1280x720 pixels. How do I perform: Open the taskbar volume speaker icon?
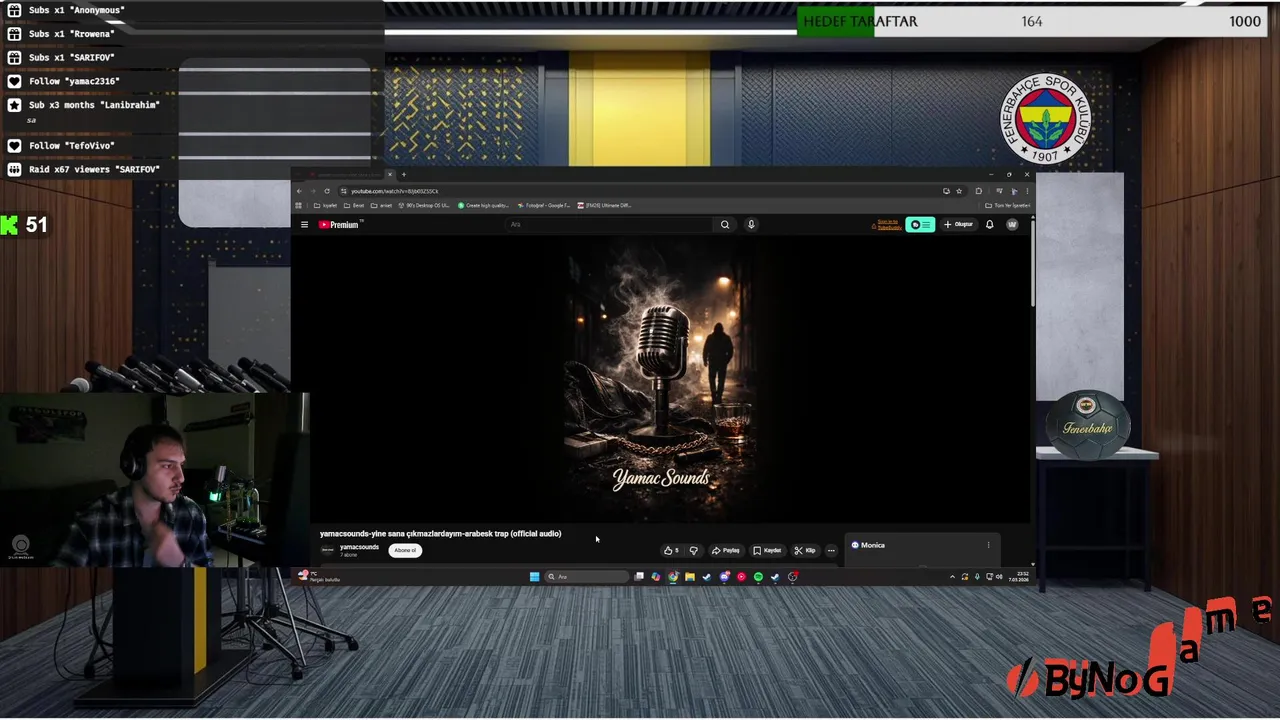1000,577
